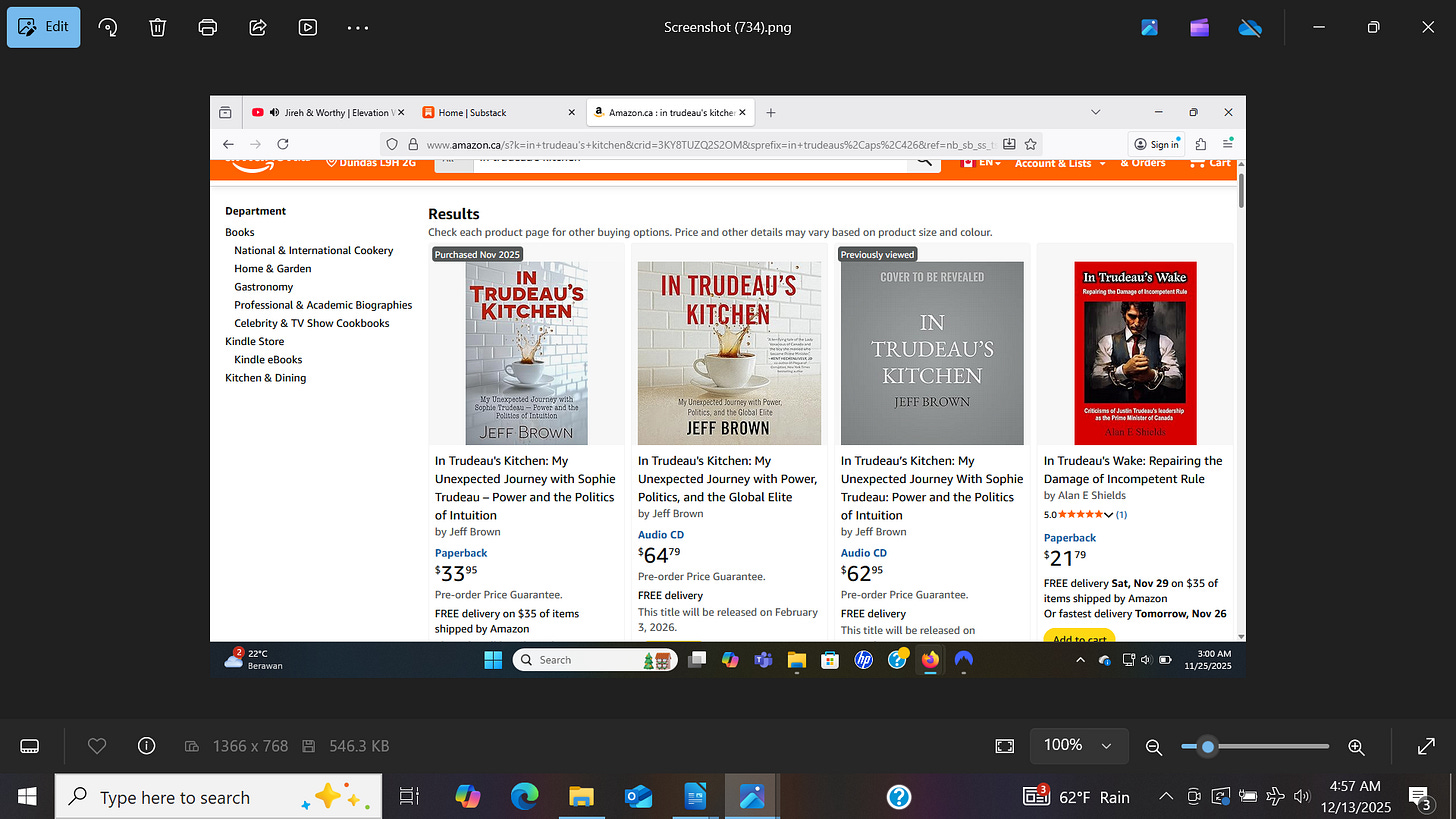Open the list all tabs chevron

(x=1096, y=112)
